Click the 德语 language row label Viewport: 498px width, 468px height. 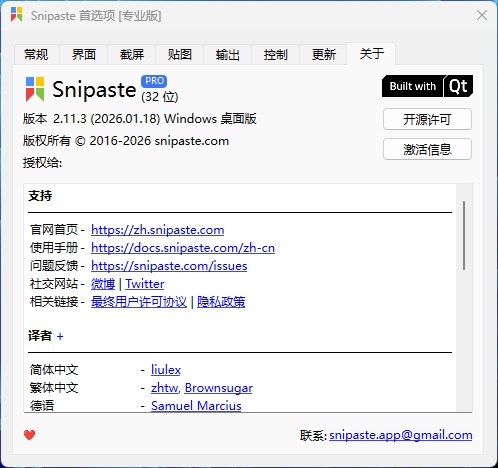(42, 406)
